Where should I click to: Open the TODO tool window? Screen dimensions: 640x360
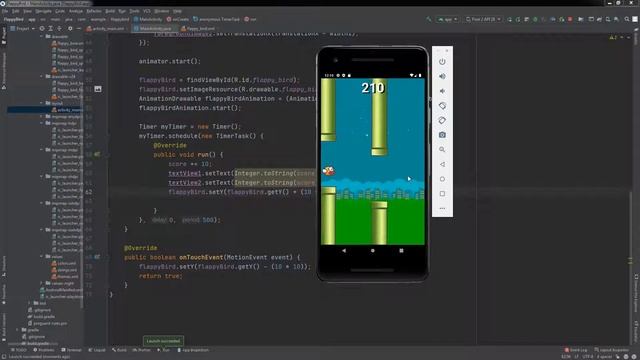tap(19, 350)
